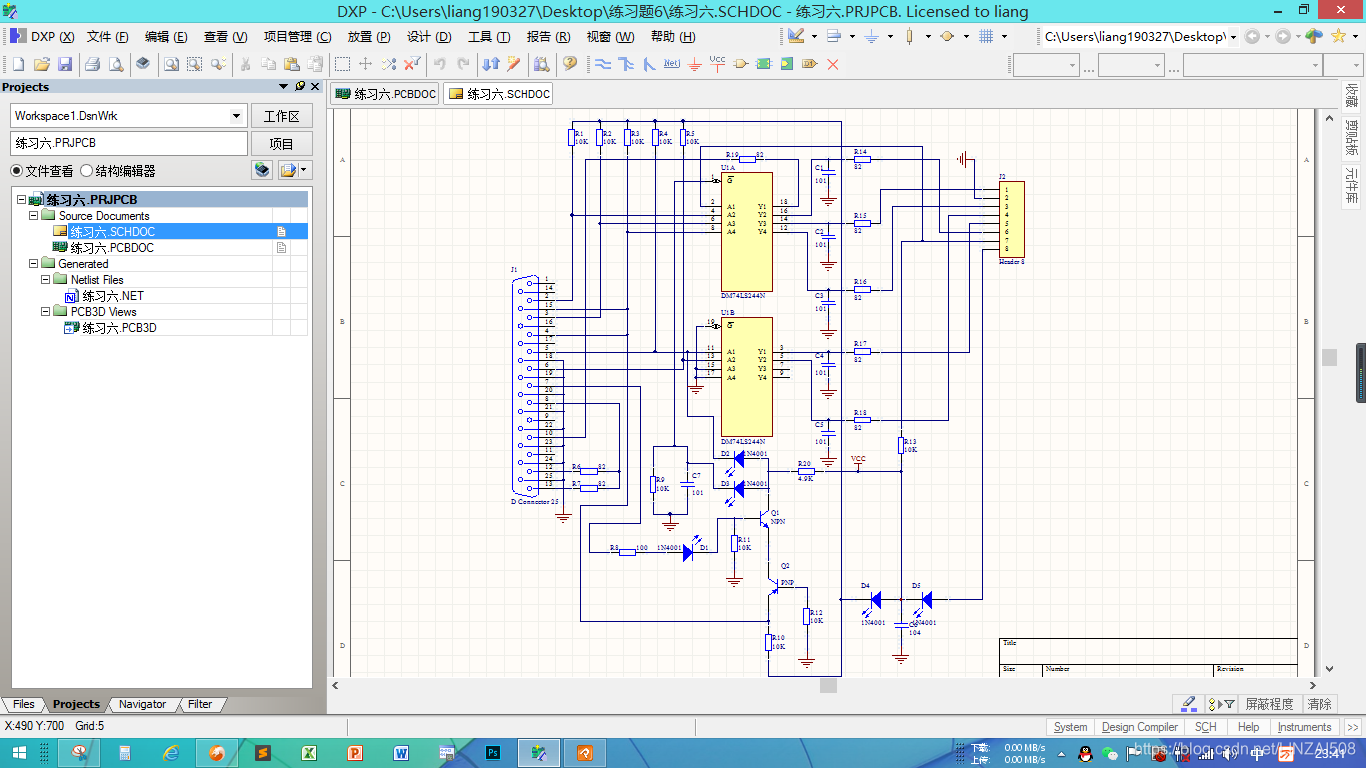The height and width of the screenshot is (768, 1366).
Task: Click the Favorites star icon
Action: (1338, 36)
